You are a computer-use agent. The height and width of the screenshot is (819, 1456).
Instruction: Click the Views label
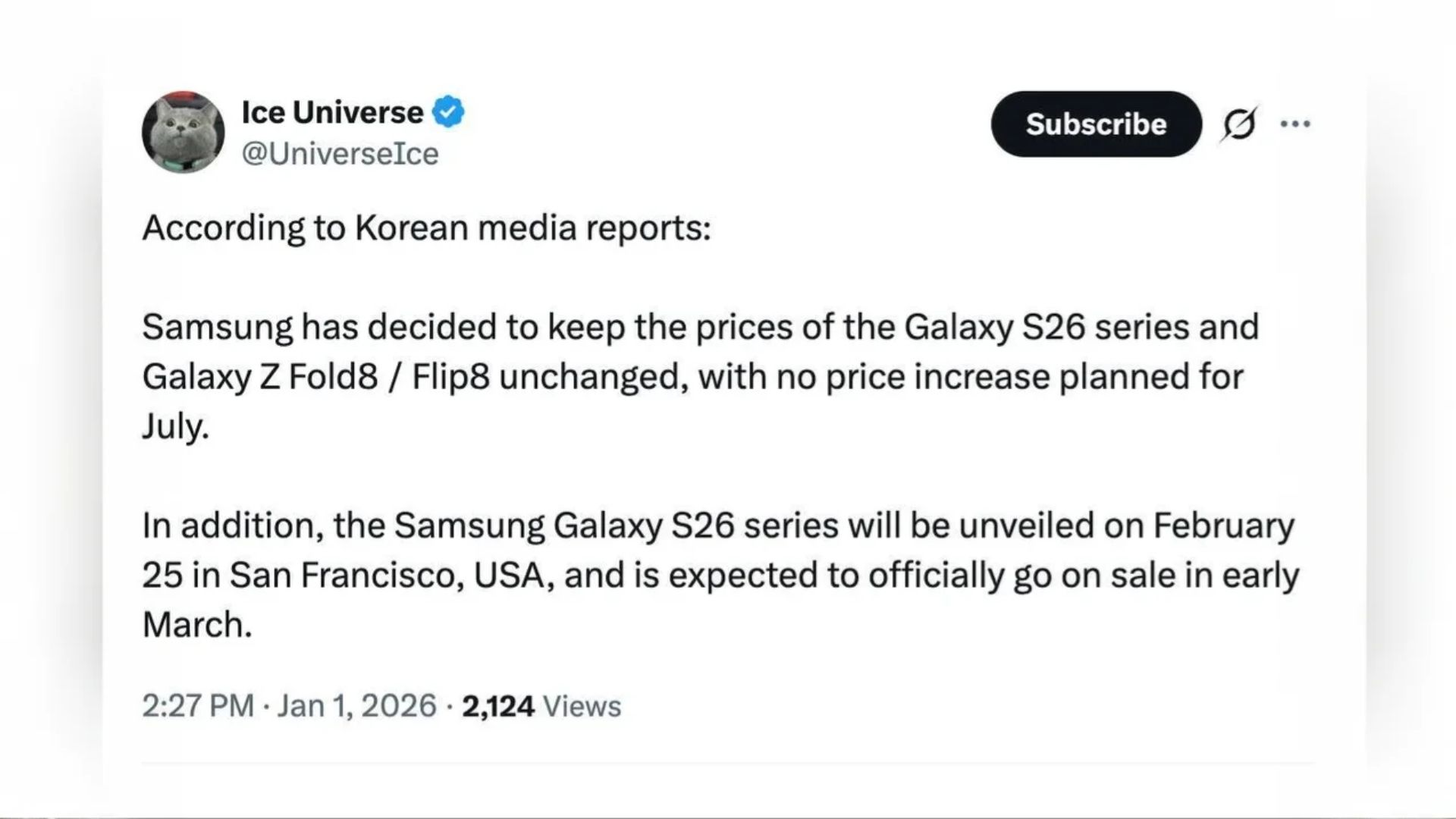[582, 706]
